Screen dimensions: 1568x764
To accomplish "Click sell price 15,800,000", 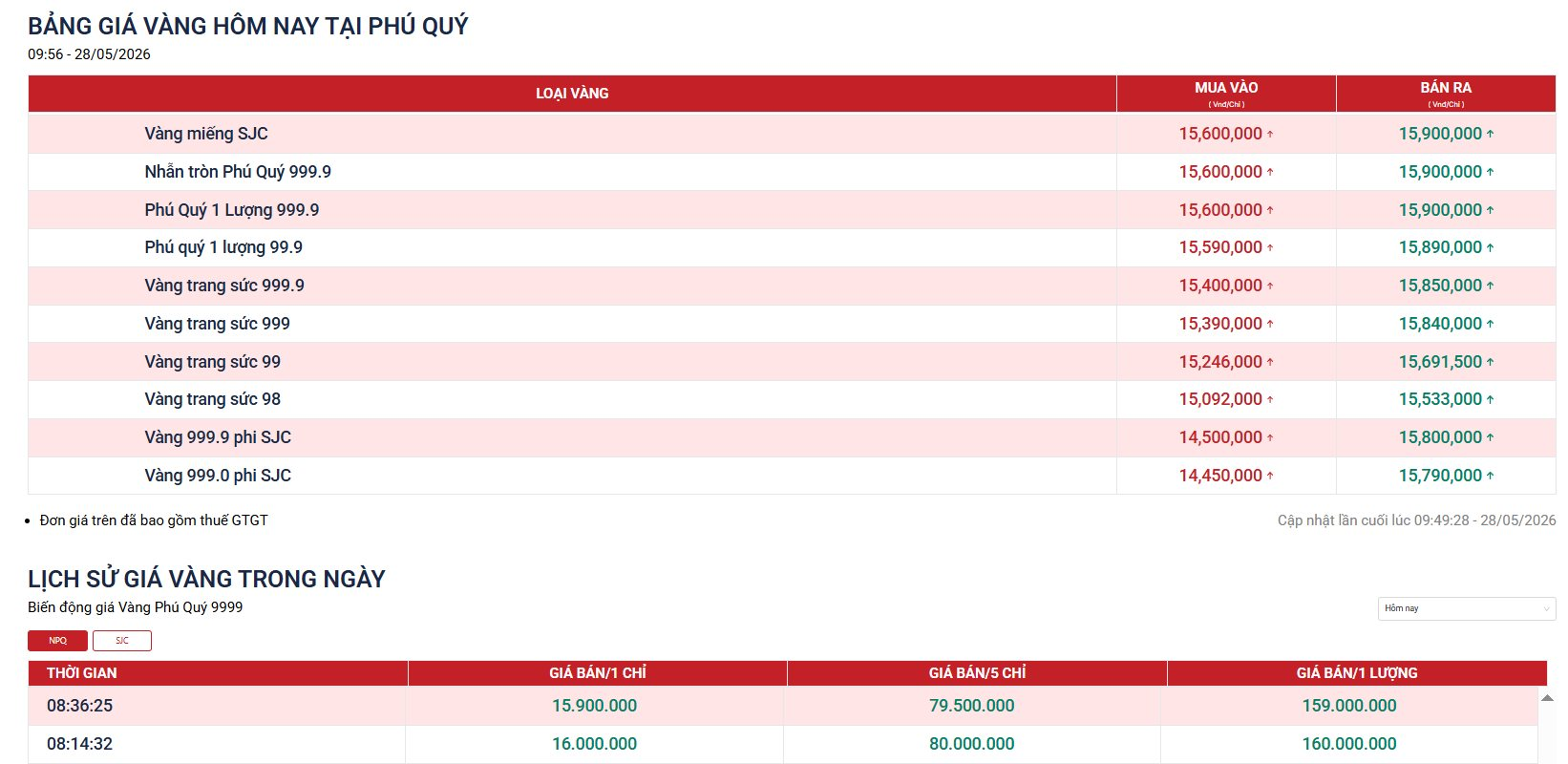I will coord(1440,437).
